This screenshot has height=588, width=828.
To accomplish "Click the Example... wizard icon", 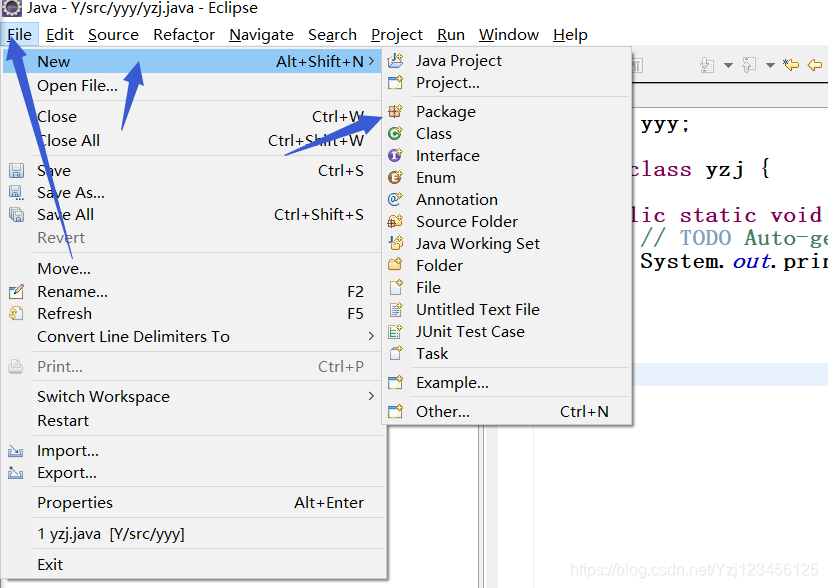I will coord(396,383).
